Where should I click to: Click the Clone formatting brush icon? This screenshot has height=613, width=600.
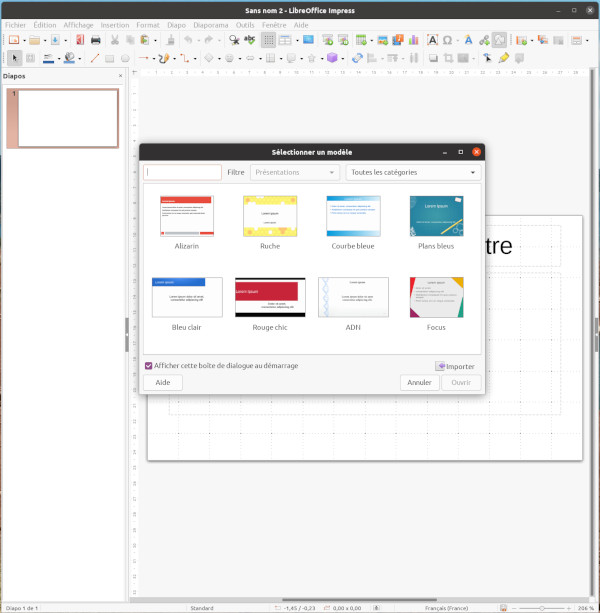(x=170, y=40)
